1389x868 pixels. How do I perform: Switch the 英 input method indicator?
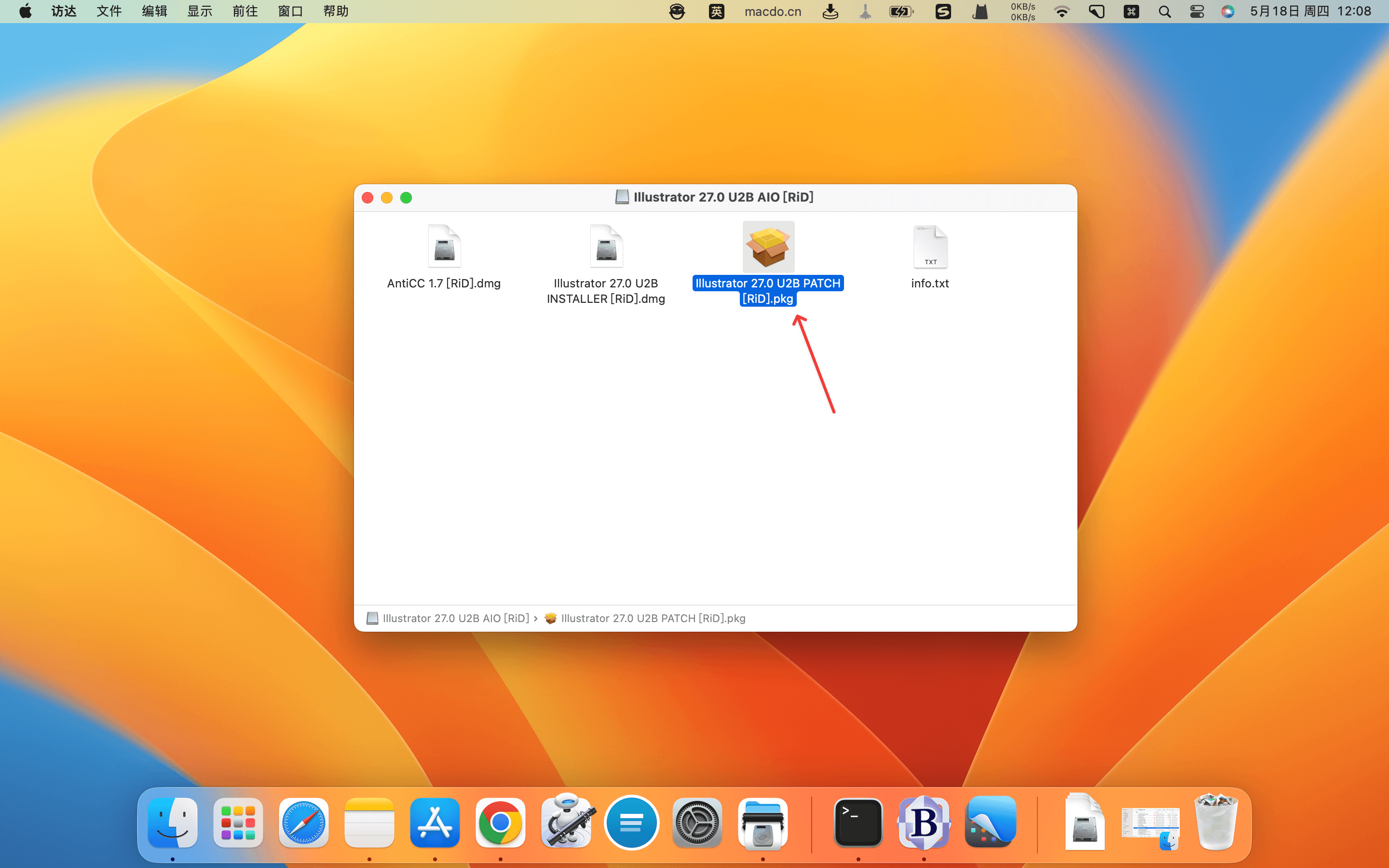[716, 12]
